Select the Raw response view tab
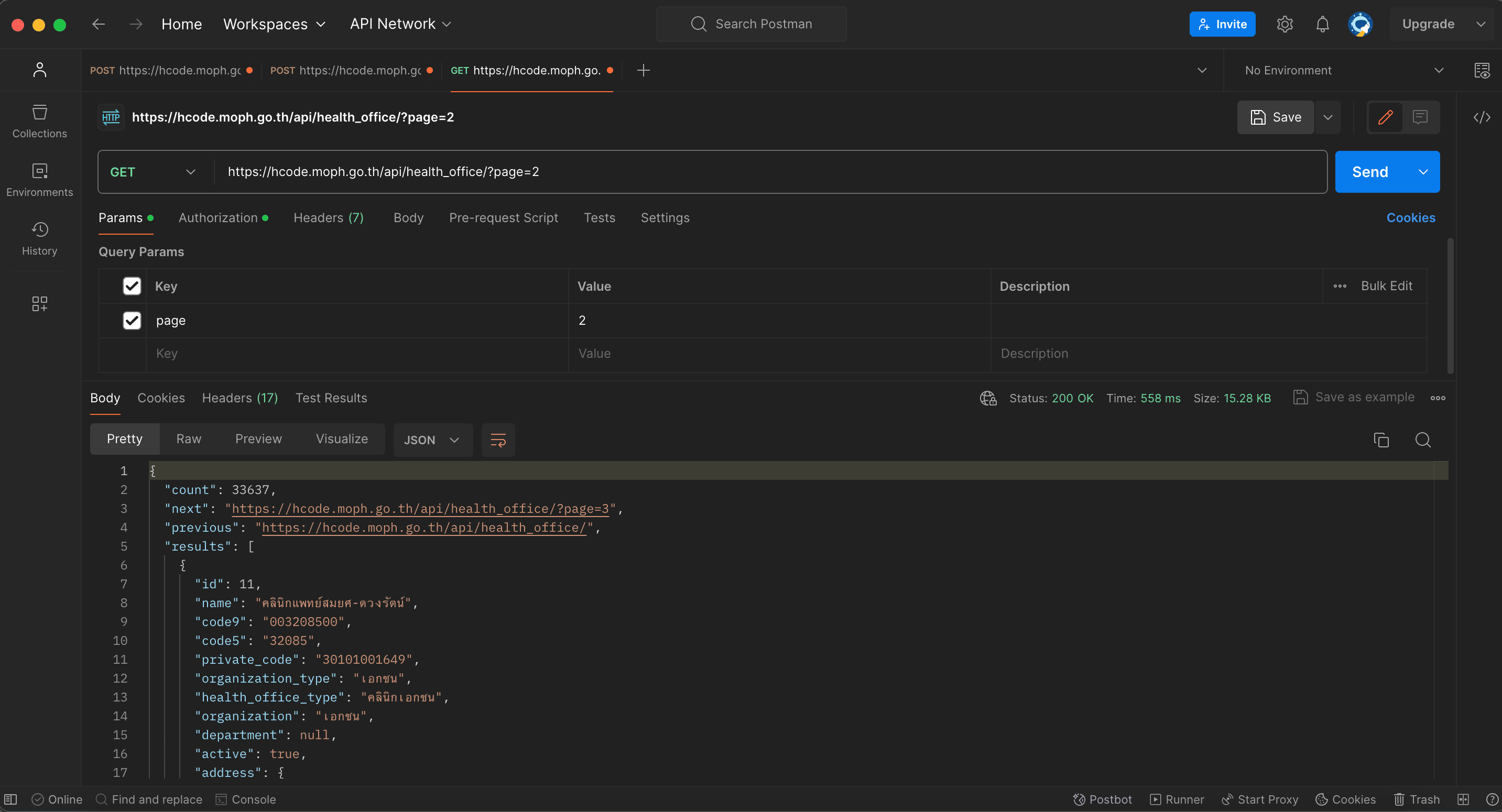This screenshot has width=1502, height=812. point(188,439)
